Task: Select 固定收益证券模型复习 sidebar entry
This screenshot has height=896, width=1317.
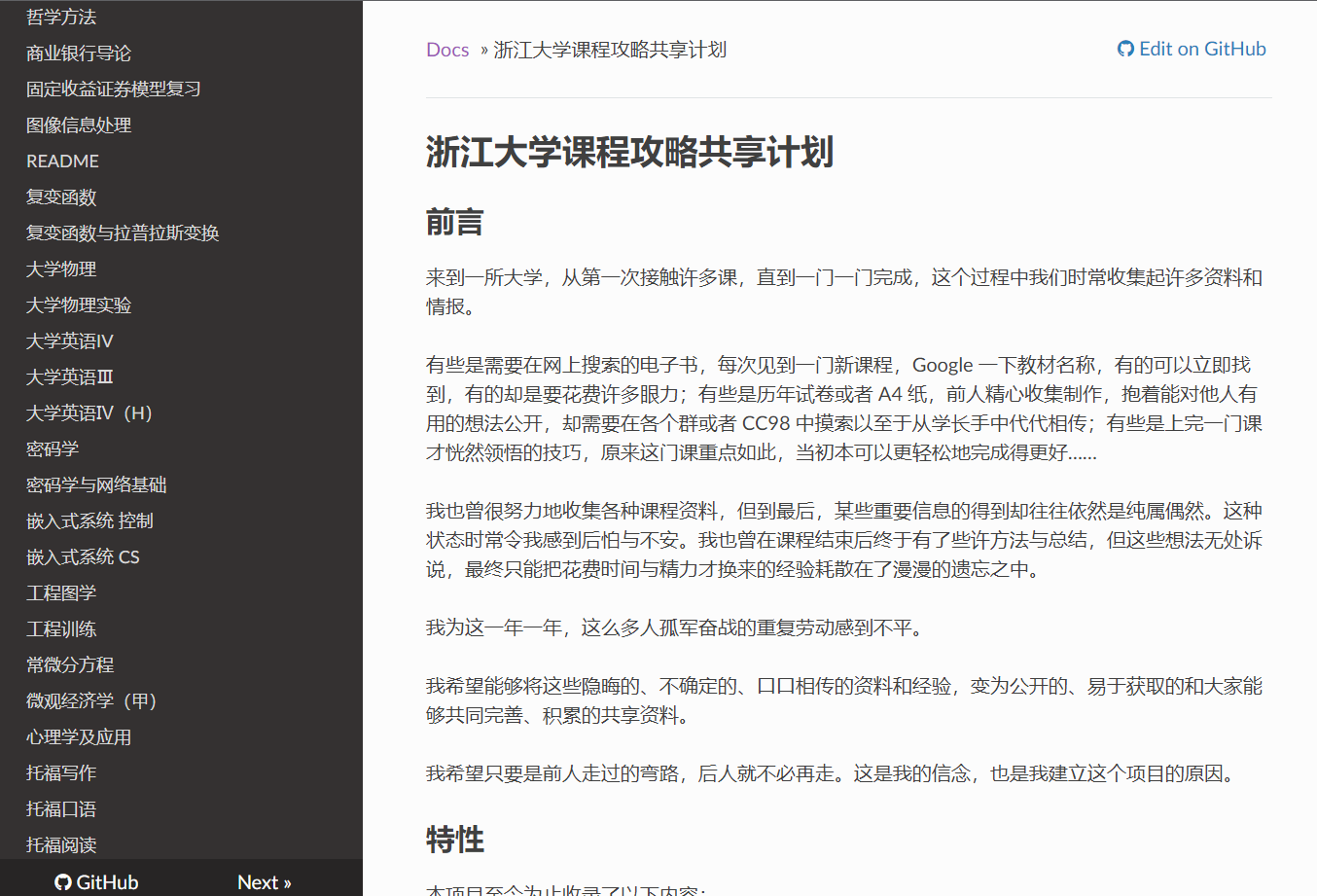Action: [114, 90]
